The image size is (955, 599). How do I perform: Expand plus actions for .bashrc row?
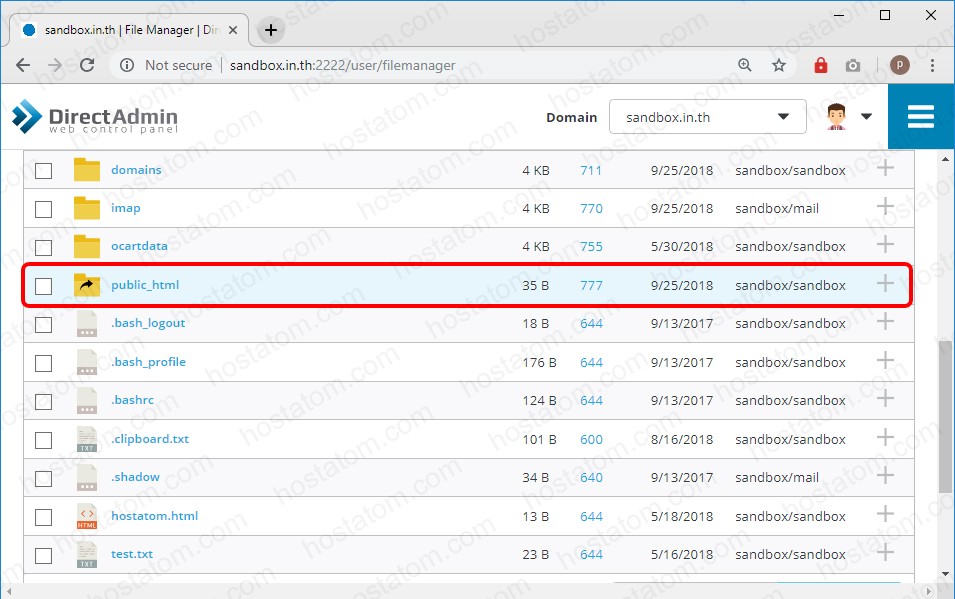tap(885, 398)
